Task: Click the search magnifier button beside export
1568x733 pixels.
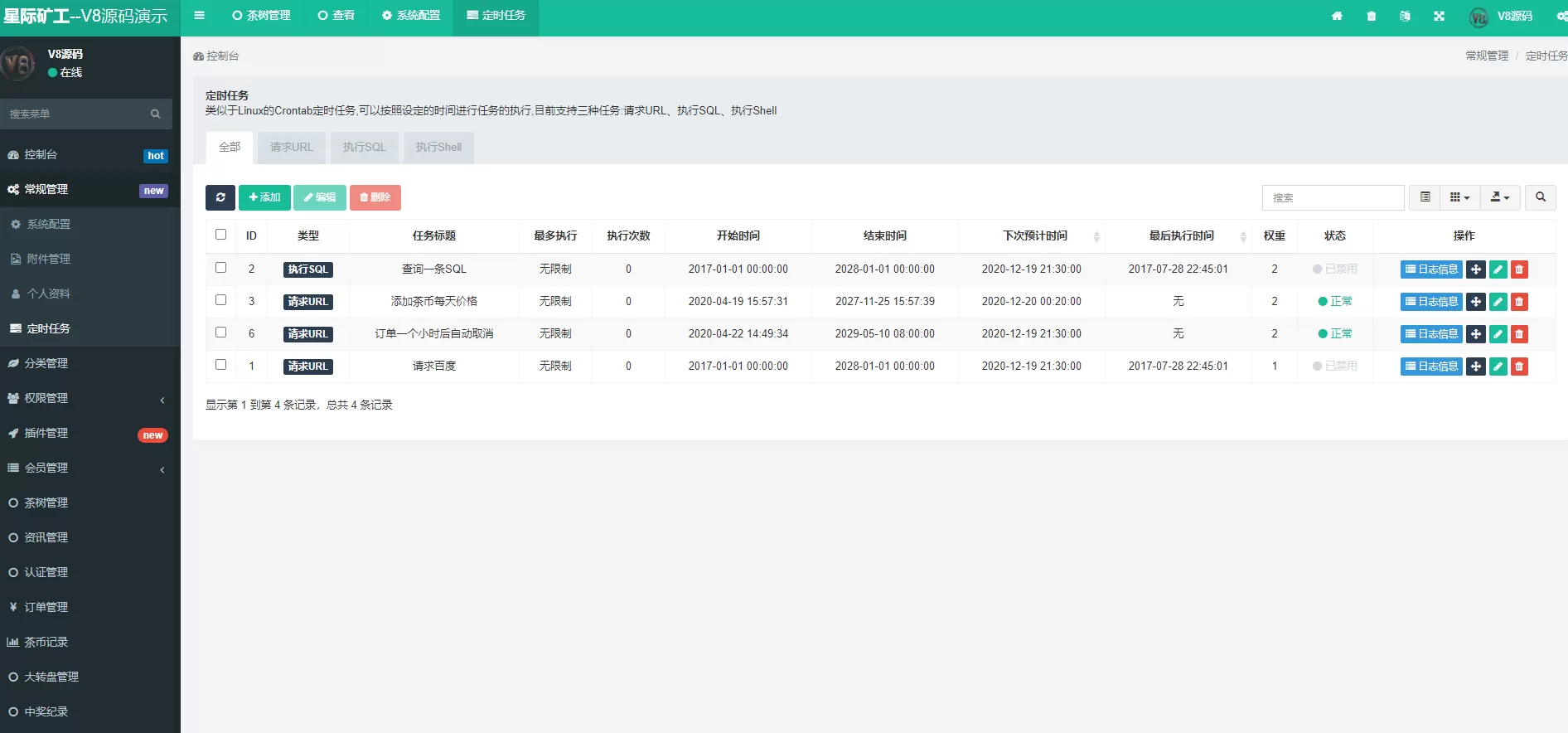Action: (1540, 197)
